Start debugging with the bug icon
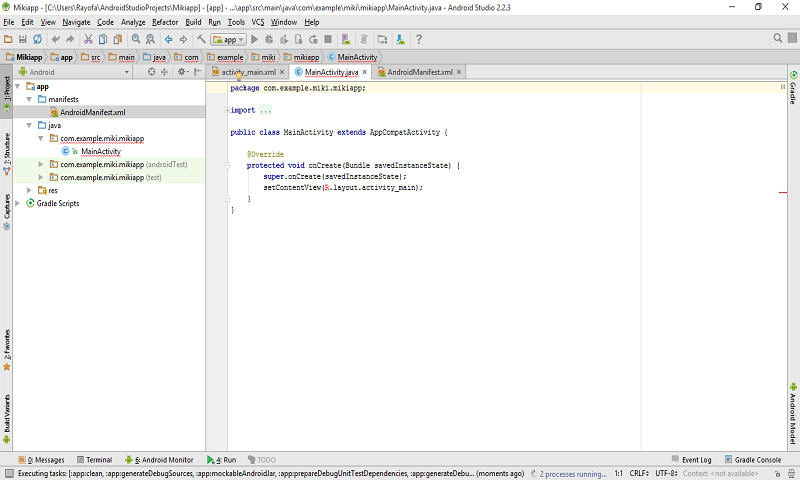 pyautogui.click(x=269, y=39)
